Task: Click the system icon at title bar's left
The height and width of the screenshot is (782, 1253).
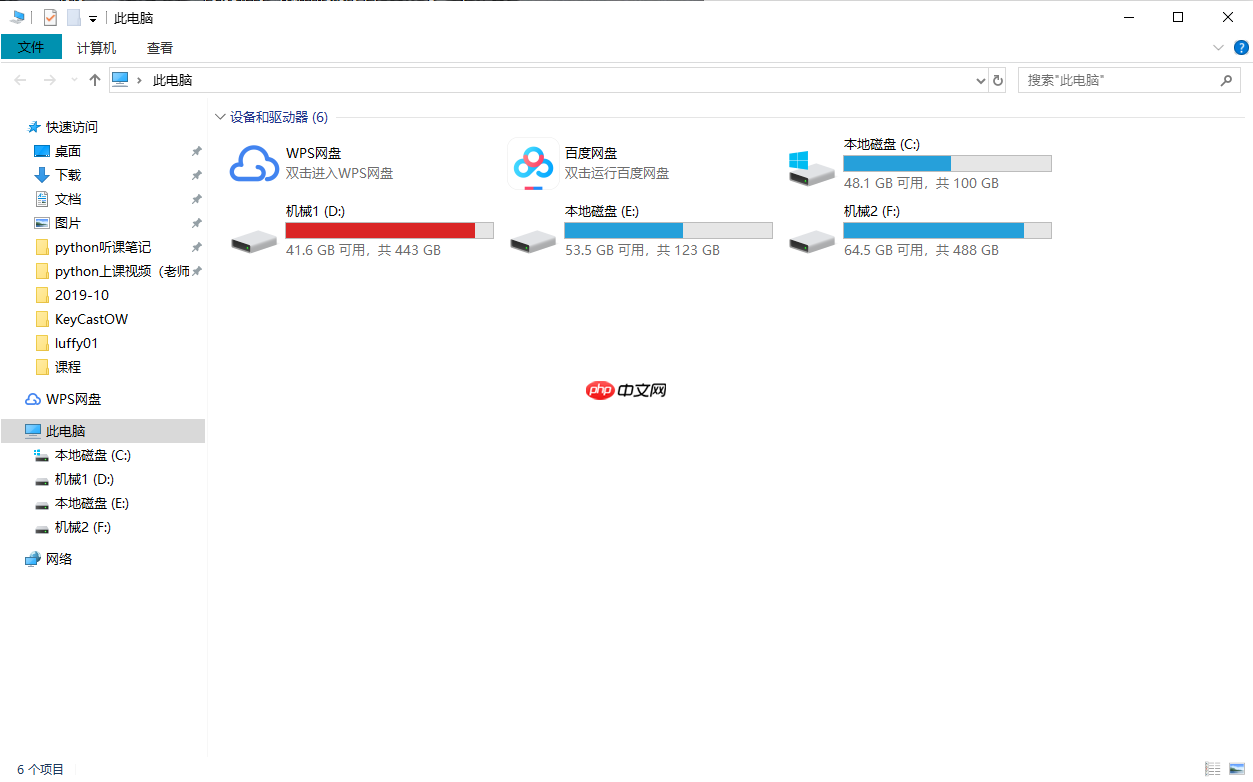Action: pyautogui.click(x=18, y=18)
